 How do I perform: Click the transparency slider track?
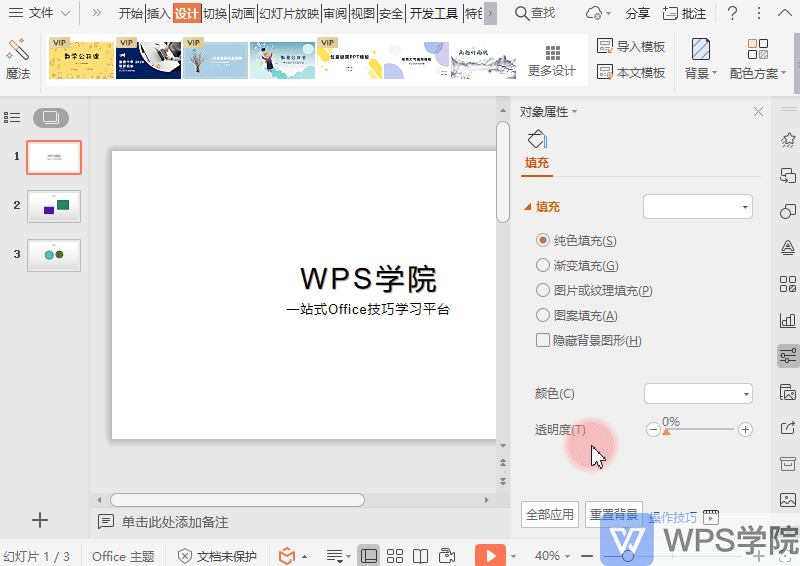click(698, 430)
